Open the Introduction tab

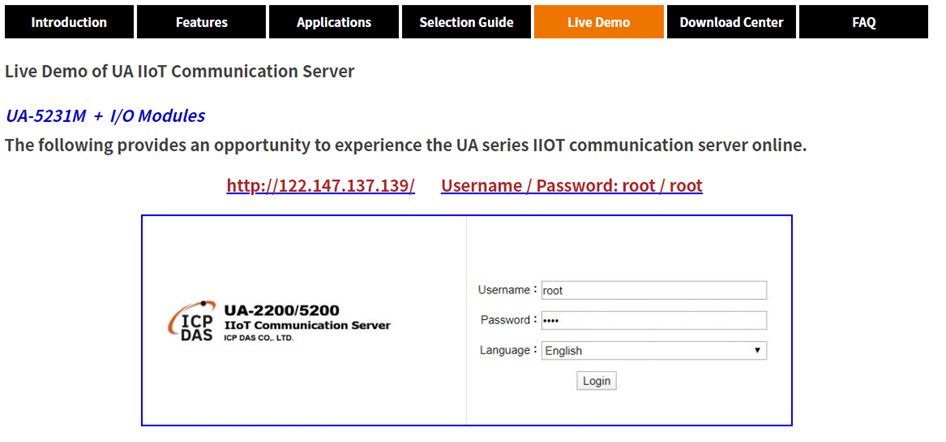pyautogui.click(x=69, y=22)
